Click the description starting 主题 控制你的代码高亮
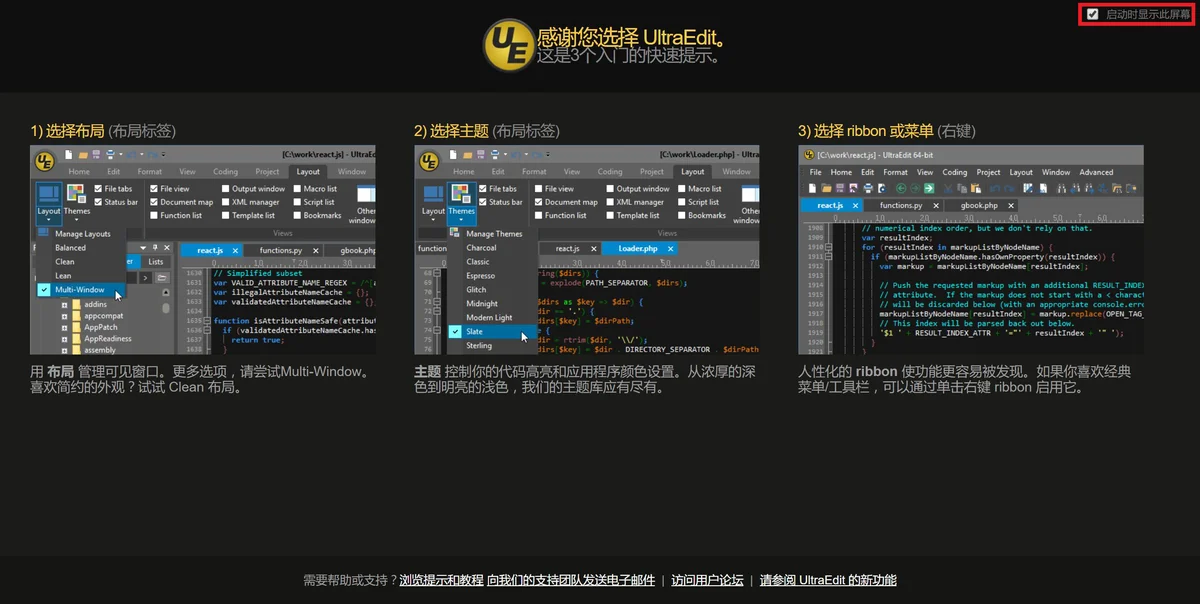This screenshot has width=1200, height=604. pyautogui.click(x=585, y=379)
